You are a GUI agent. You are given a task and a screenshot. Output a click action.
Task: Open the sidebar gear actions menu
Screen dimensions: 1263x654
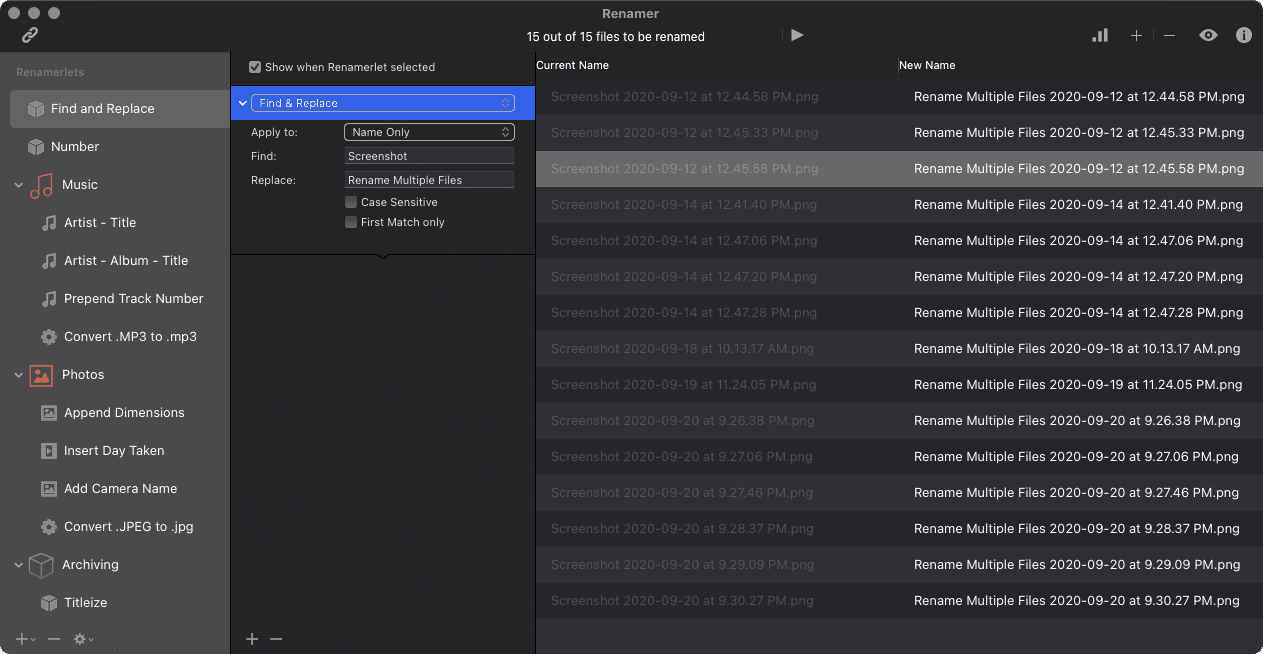point(83,639)
